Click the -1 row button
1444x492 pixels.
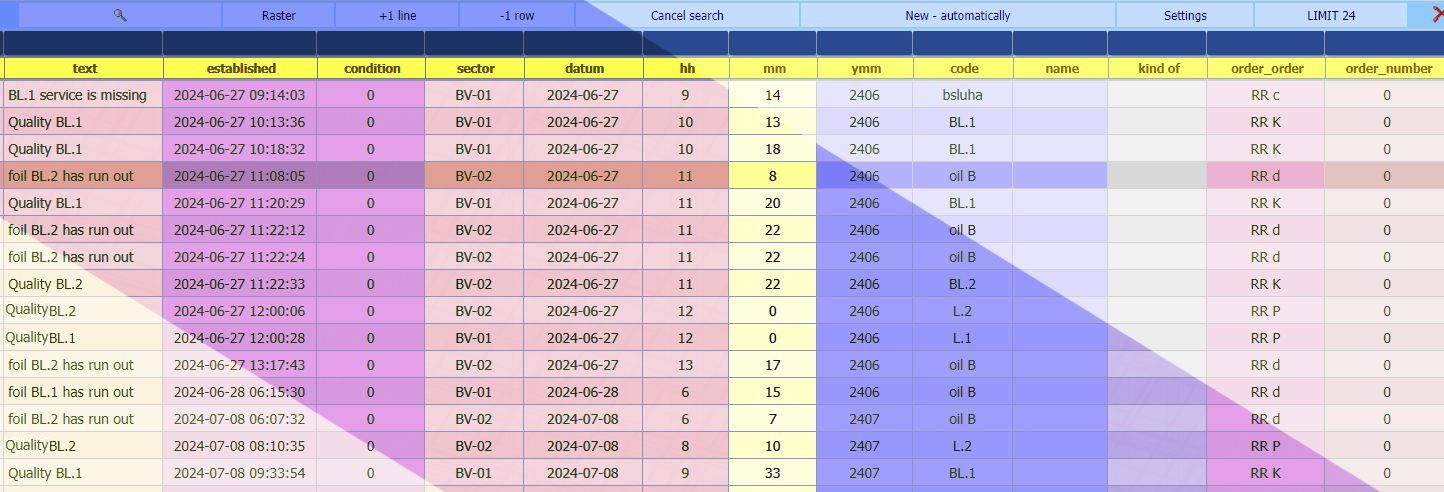tap(517, 15)
